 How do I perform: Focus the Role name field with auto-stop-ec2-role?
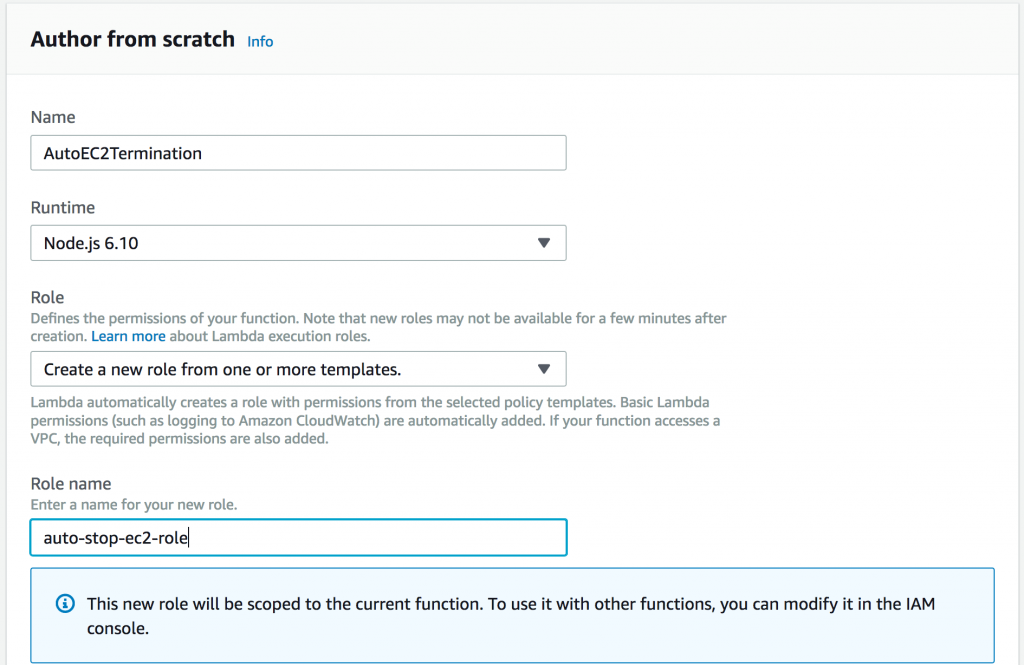(x=298, y=538)
